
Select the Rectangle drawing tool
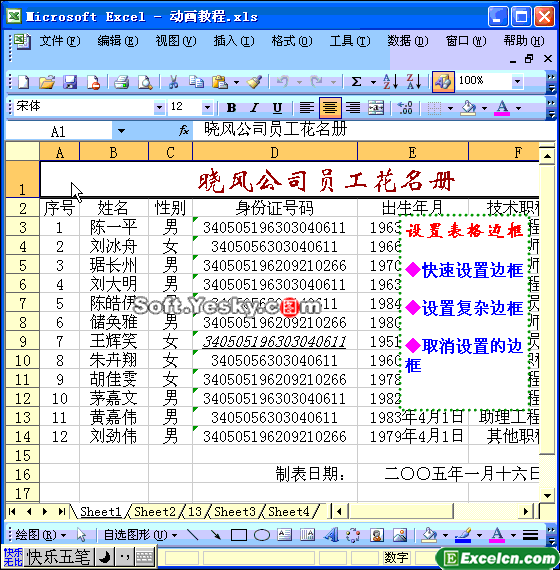239,535
